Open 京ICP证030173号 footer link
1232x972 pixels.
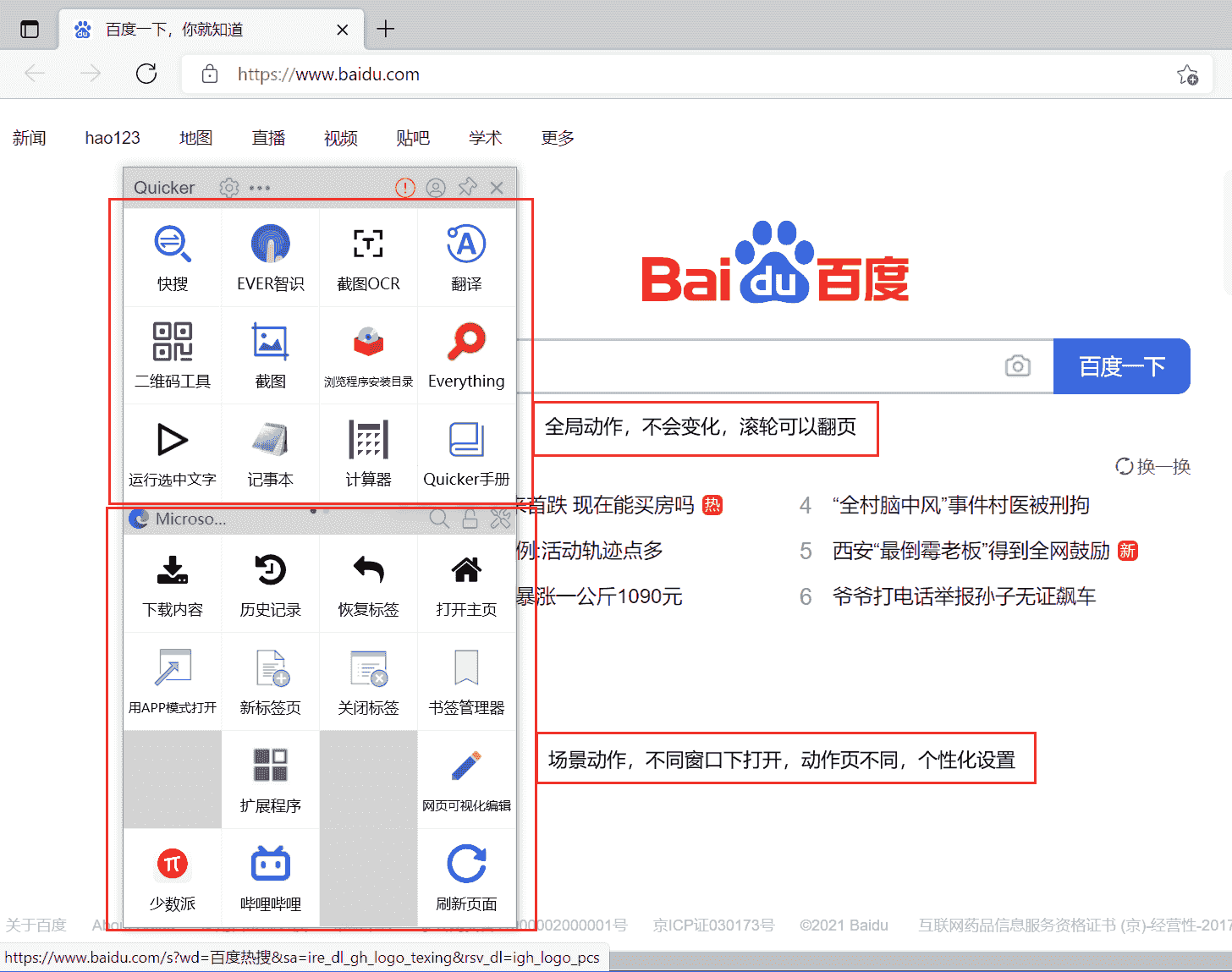coord(714,925)
